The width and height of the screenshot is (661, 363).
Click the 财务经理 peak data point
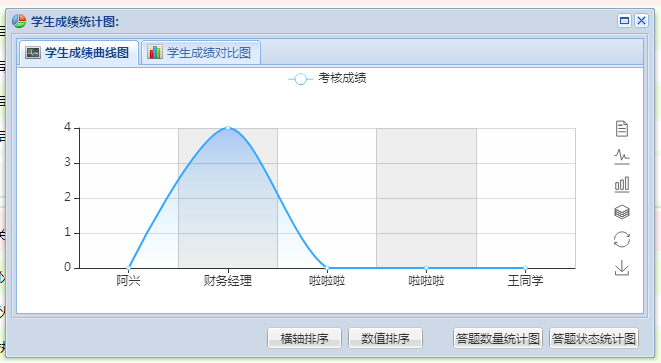228,128
